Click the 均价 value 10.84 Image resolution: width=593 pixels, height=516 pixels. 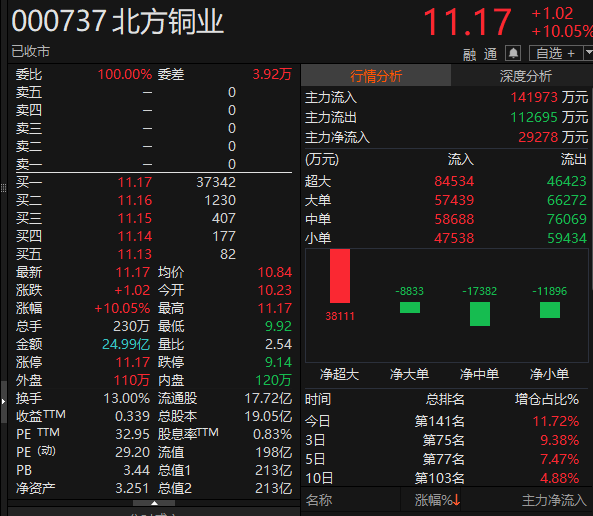pos(275,272)
